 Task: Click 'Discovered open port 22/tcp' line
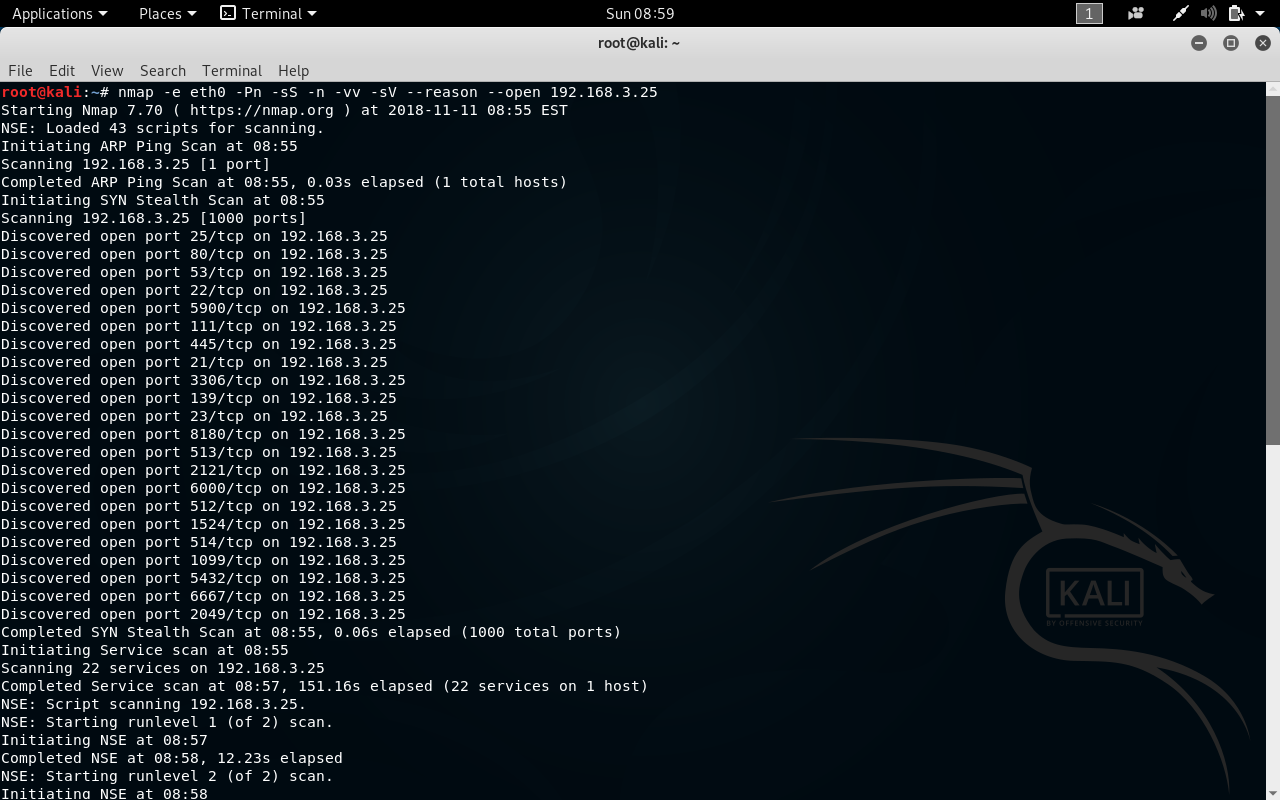pos(194,290)
